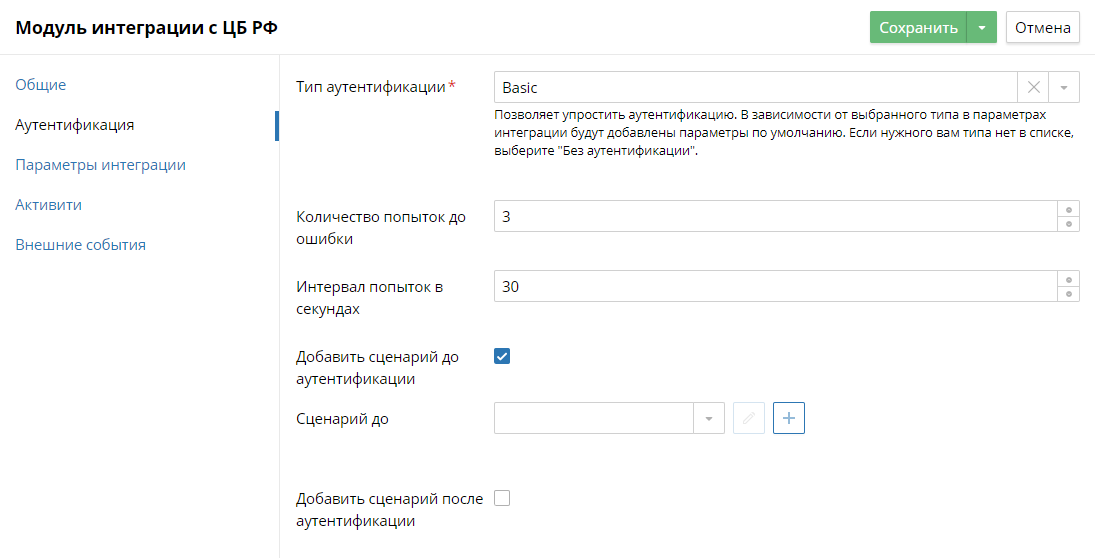This screenshot has width=1095, height=558.
Task: Expand the Сценарий до dropdown list
Action: 709,418
